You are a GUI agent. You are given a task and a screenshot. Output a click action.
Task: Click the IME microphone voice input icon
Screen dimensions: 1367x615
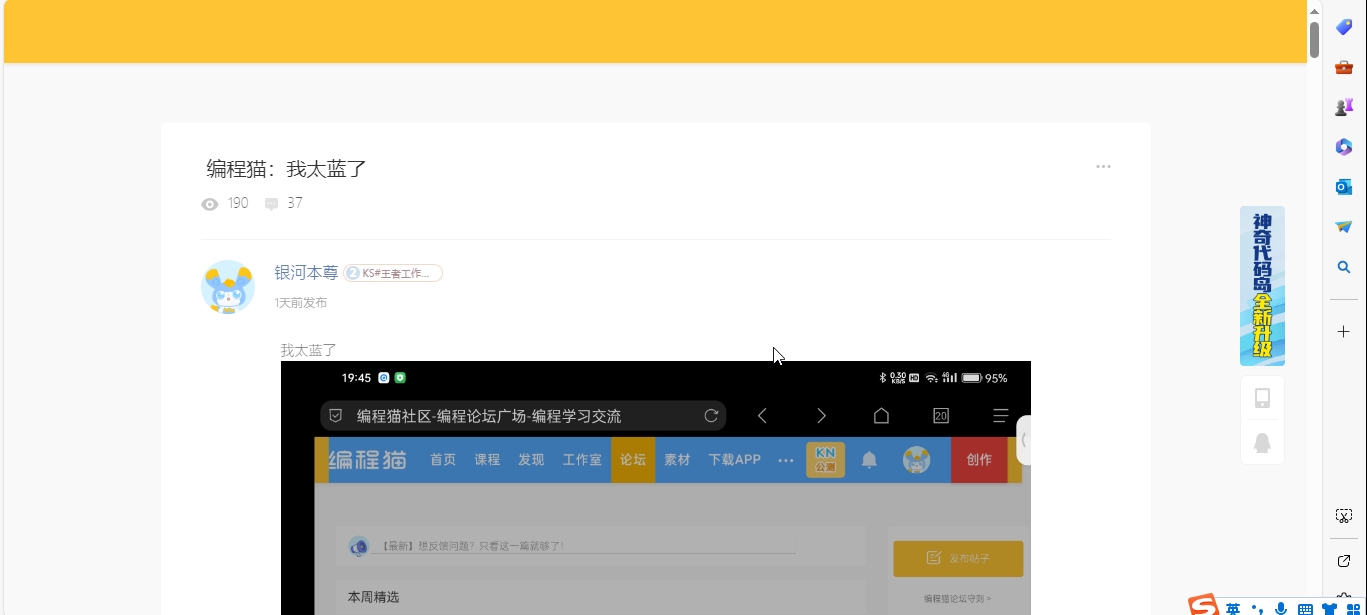(1281, 608)
